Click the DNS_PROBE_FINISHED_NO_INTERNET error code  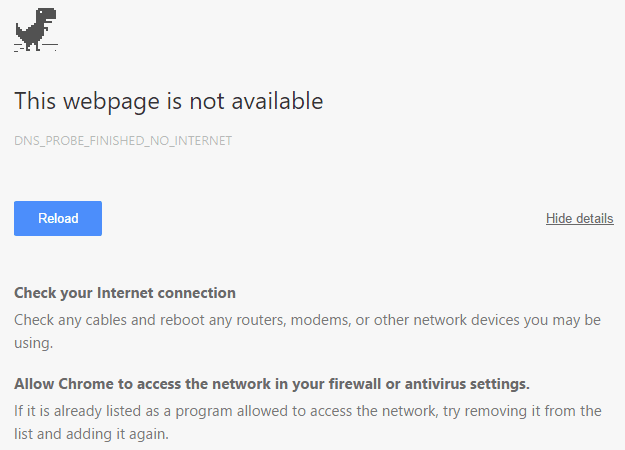tap(123, 141)
